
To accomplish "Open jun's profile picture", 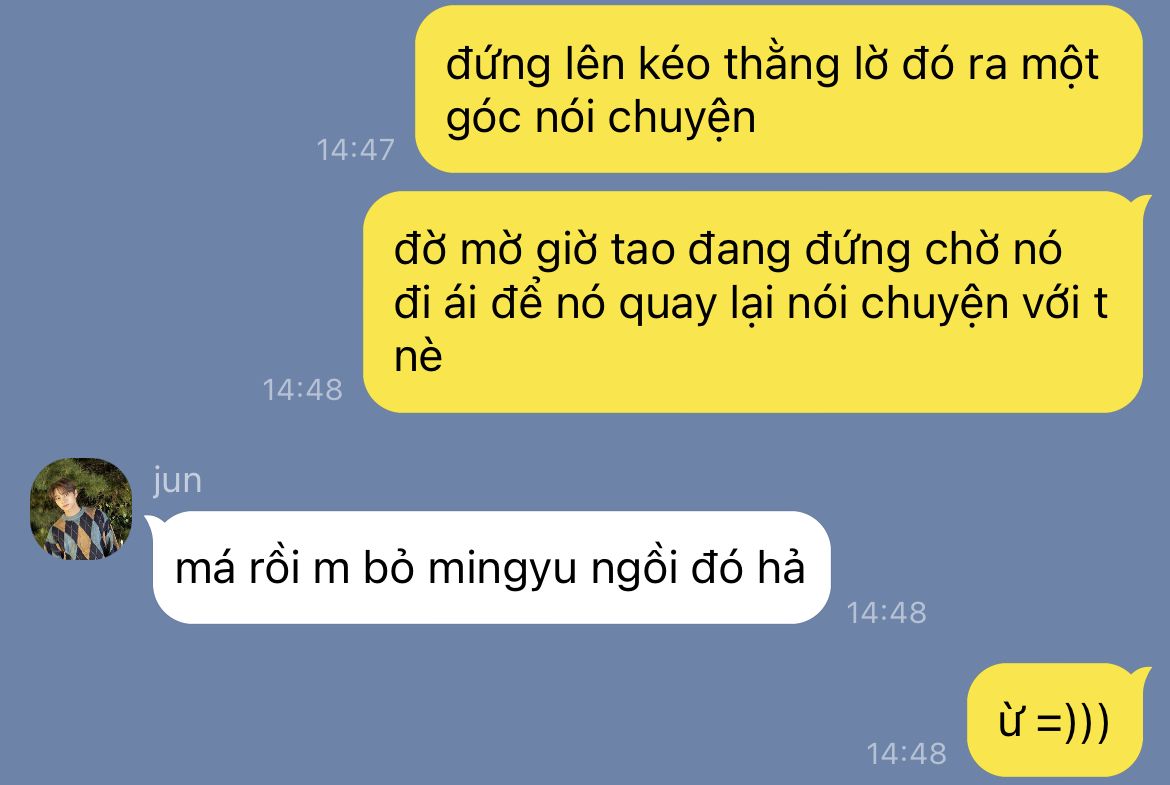I will (x=81, y=509).
